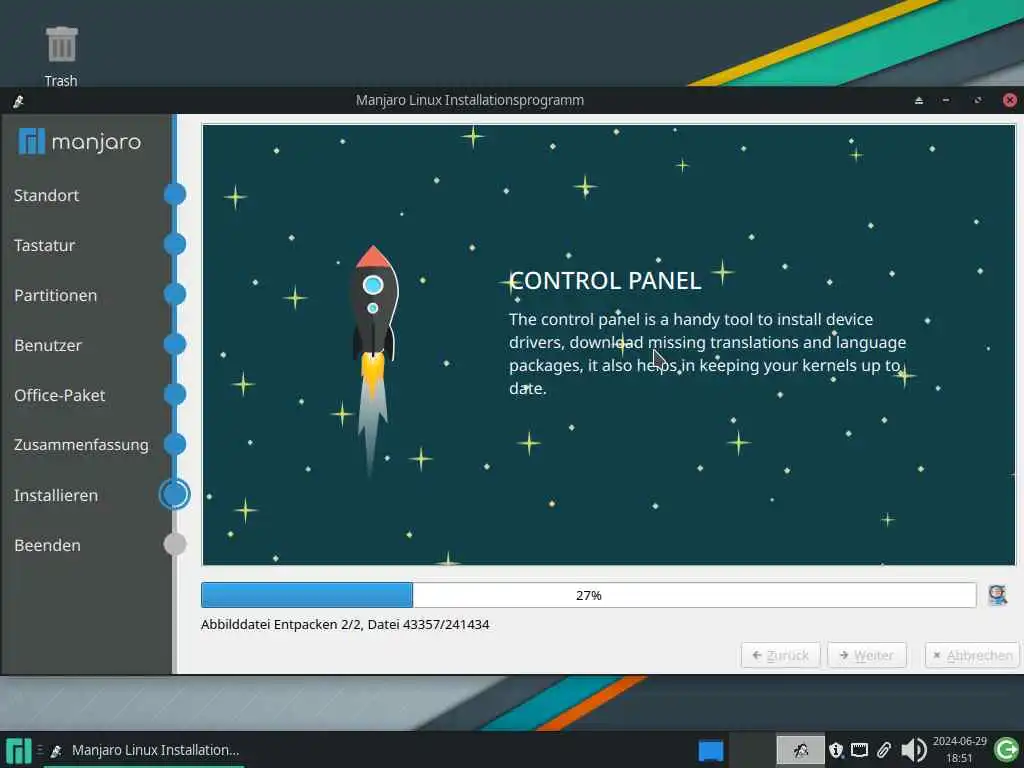Minimize the installer window

tap(946, 101)
